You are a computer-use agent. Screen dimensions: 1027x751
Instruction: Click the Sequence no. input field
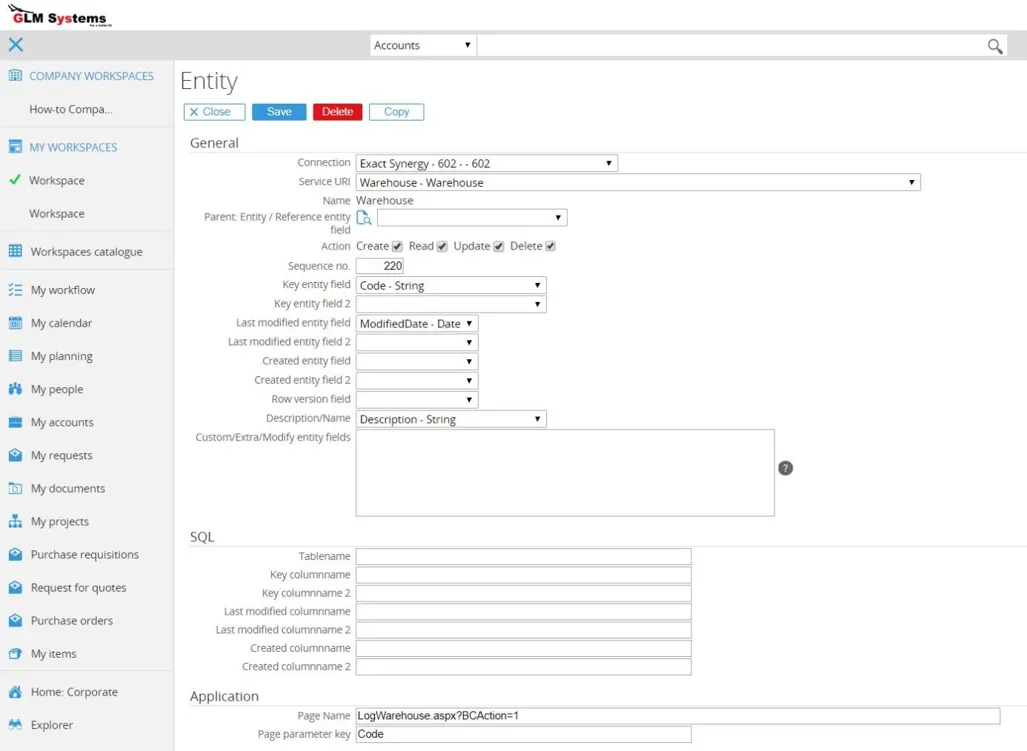[x=381, y=265]
